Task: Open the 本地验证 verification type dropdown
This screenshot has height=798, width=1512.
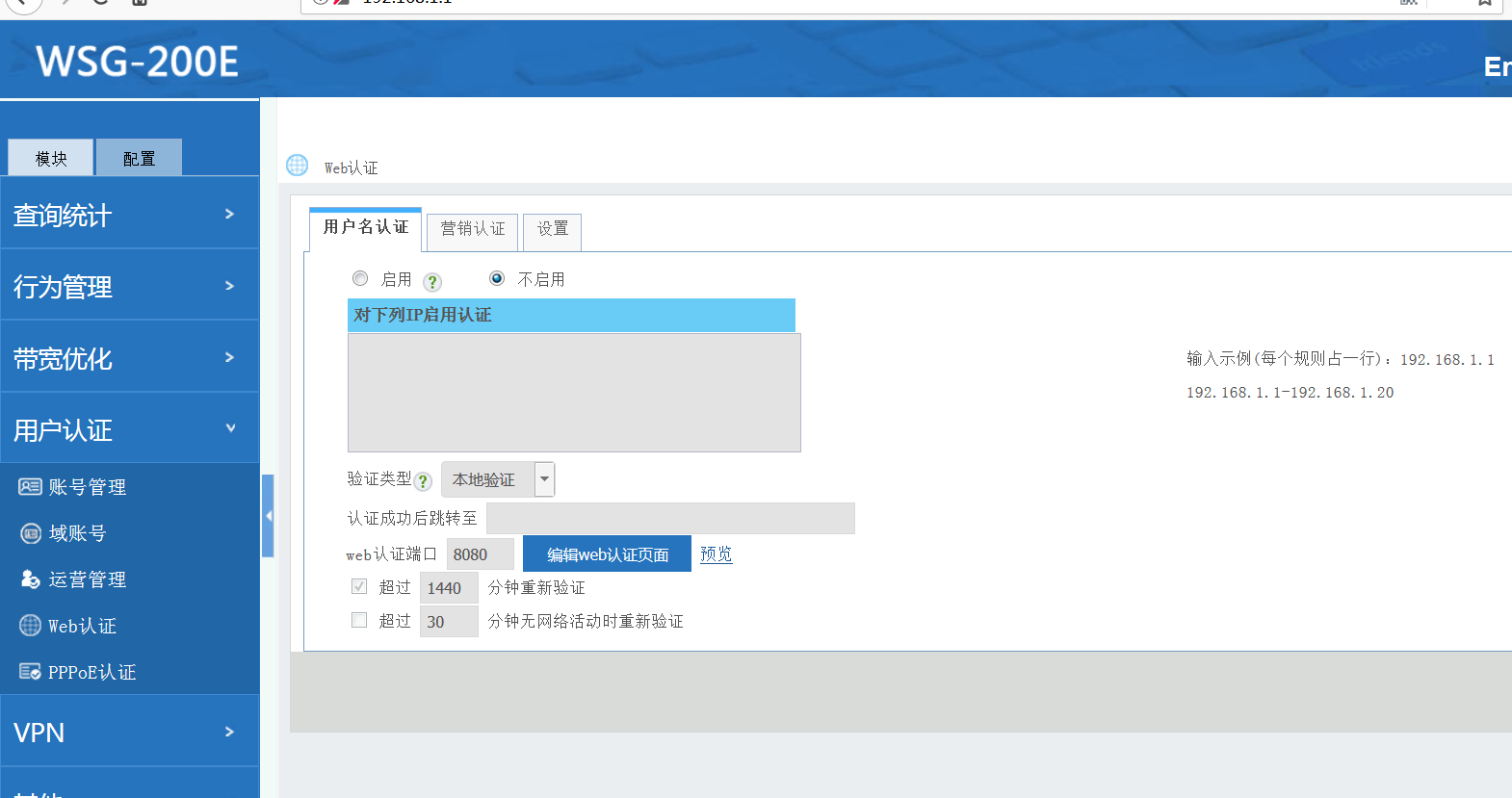Action: tap(544, 479)
